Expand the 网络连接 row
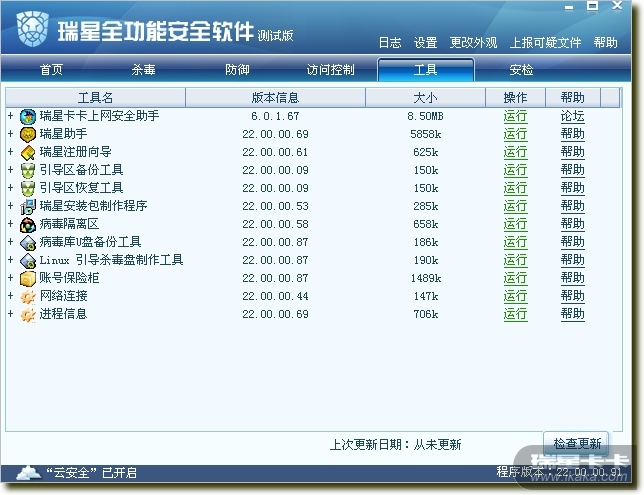The width and height of the screenshot is (644, 495). 11,296
